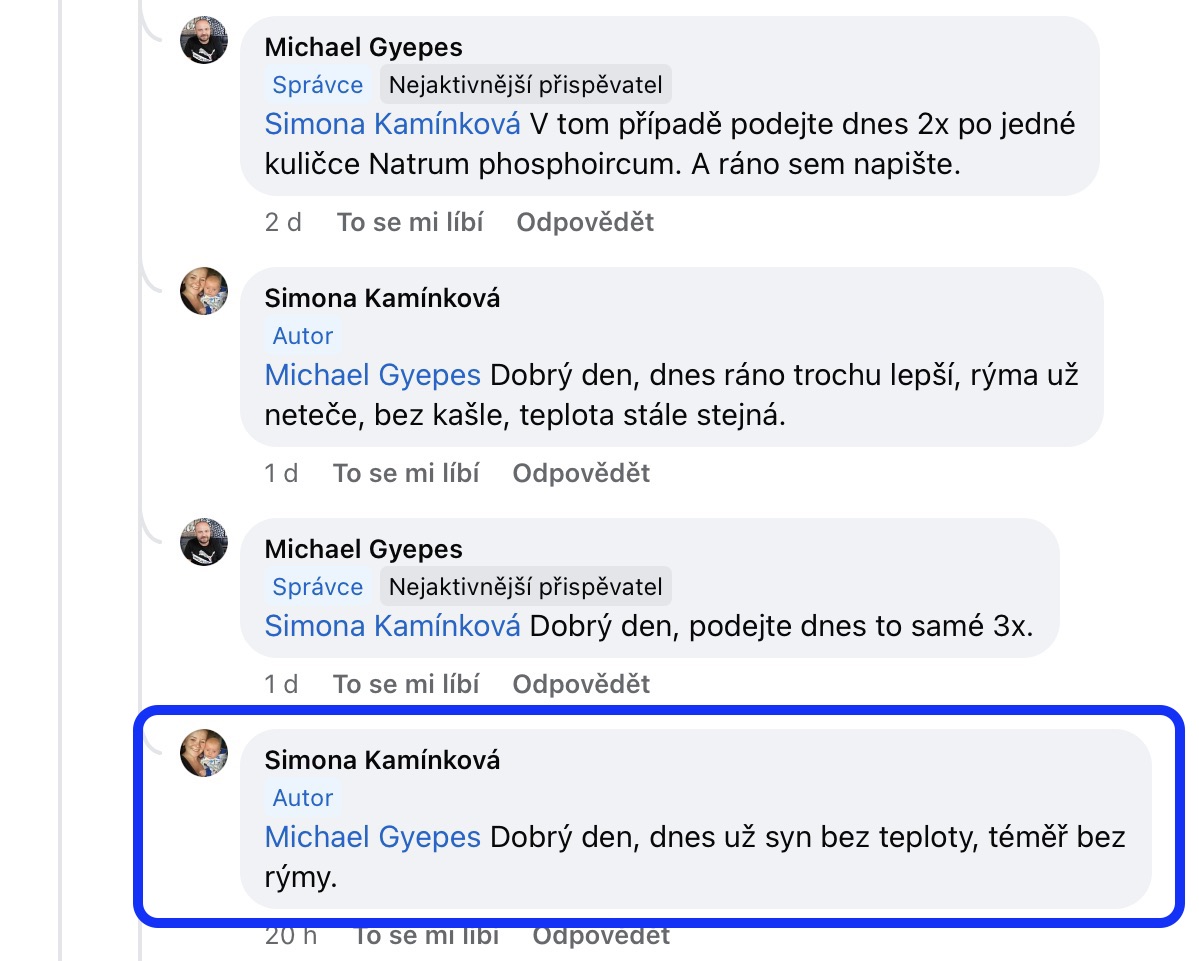Open Michael Gyepes mention in "rýma už neteče" comment
Screen dimensions: 1199x961
372,376
